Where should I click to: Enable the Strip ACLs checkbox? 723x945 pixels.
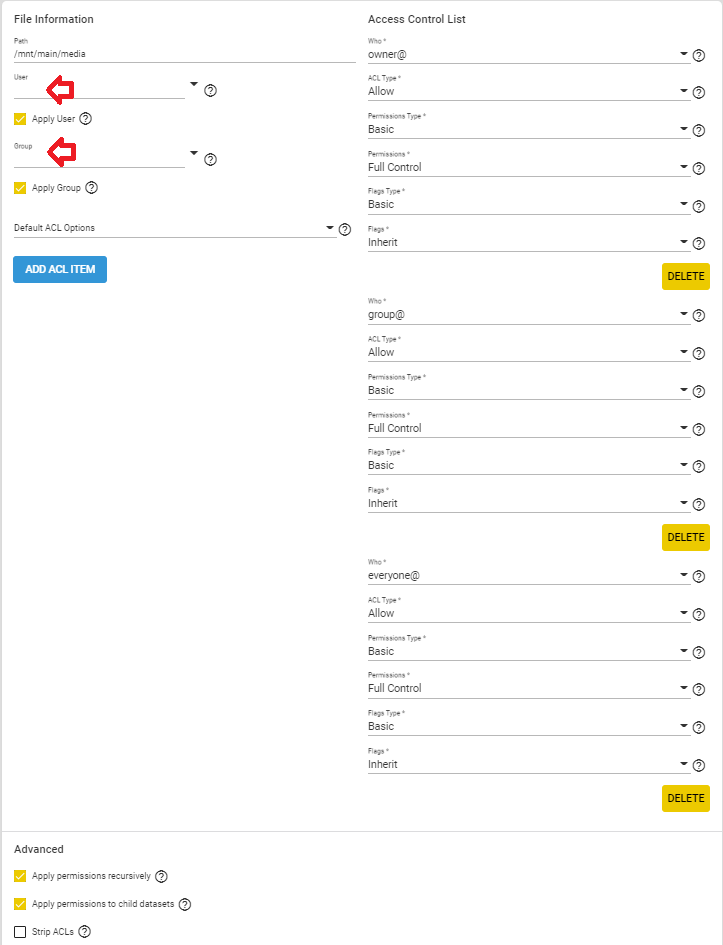point(20,932)
